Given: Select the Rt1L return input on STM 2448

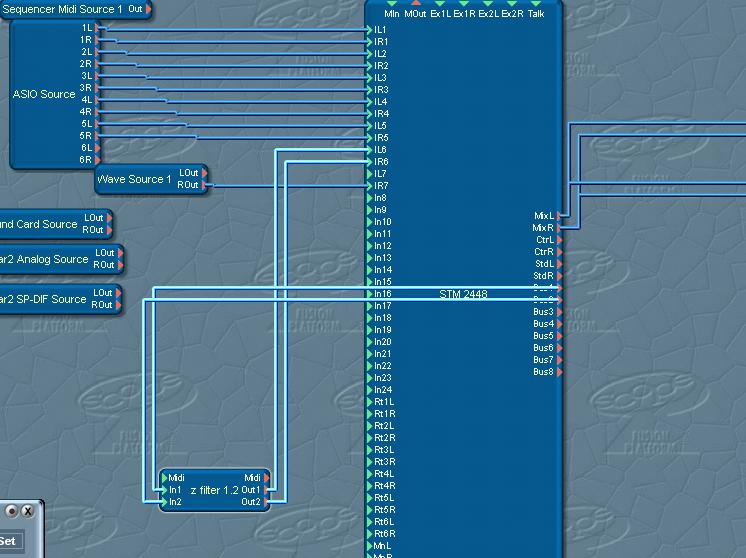Looking at the screenshot, I should [370, 402].
